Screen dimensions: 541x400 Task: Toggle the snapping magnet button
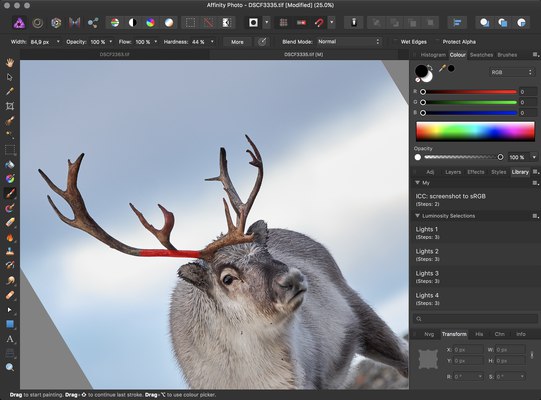(x=319, y=23)
